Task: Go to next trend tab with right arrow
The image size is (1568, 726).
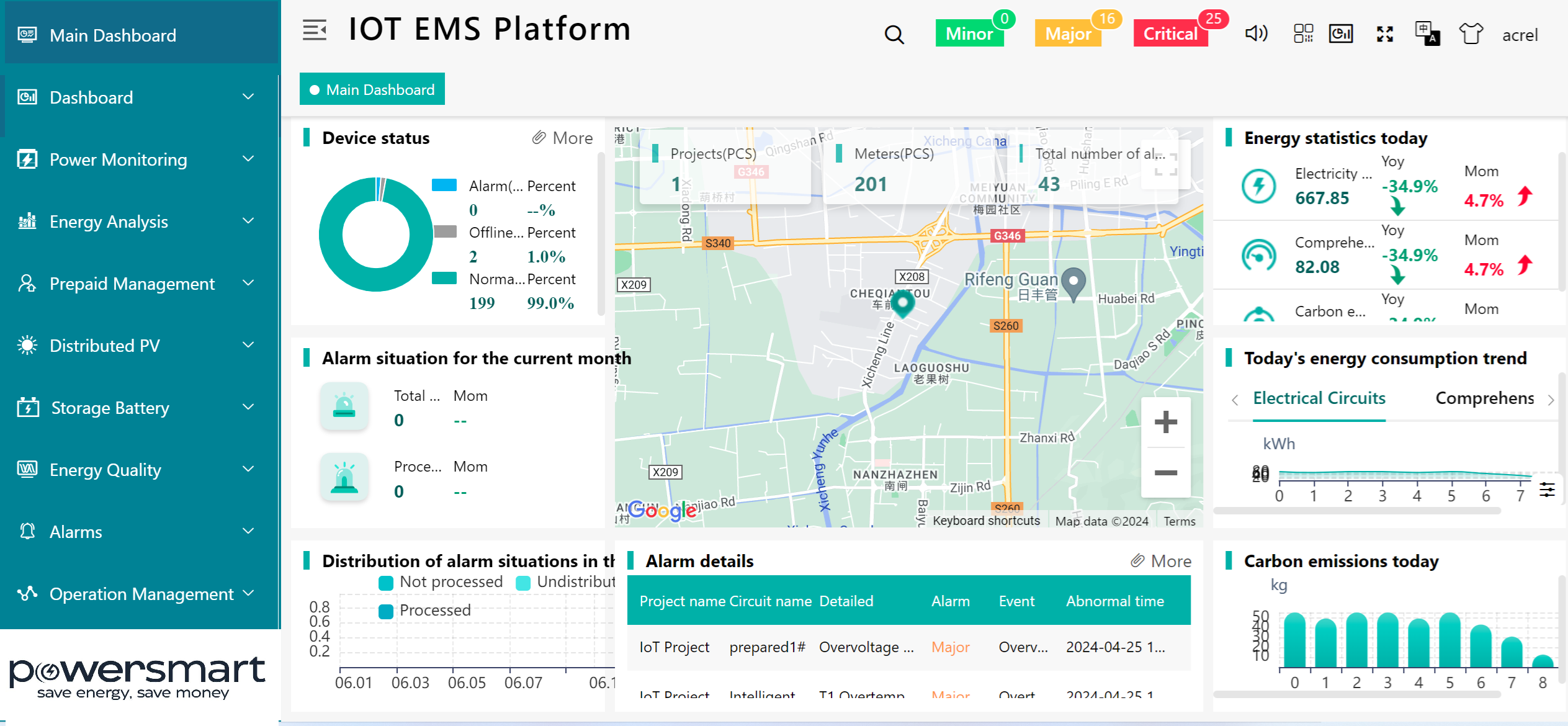Action: click(x=1550, y=400)
